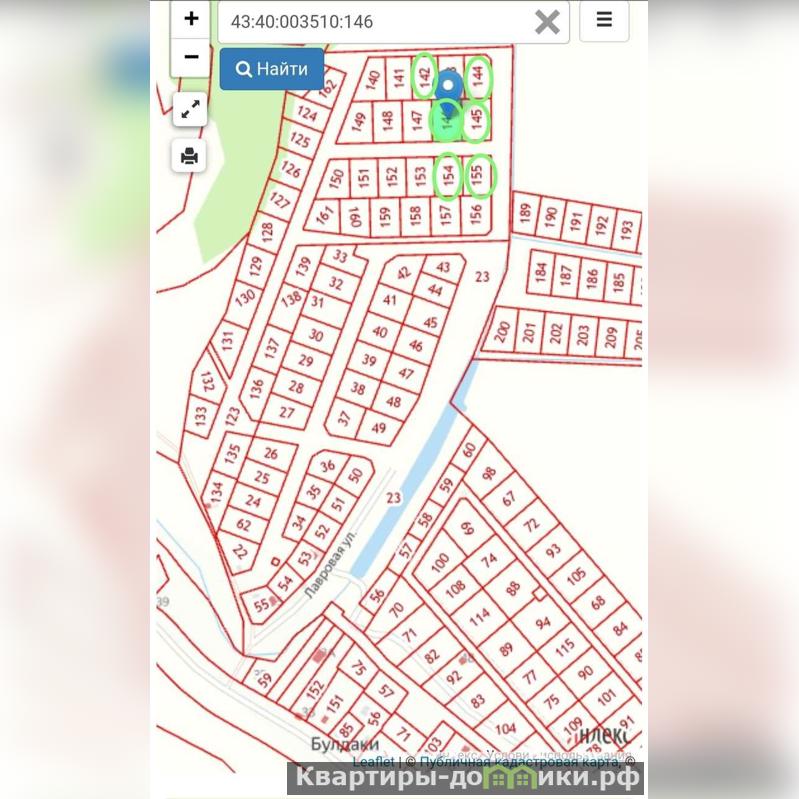Toggle fullscreen map view icon
This screenshot has width=799, height=799.
tap(190, 109)
